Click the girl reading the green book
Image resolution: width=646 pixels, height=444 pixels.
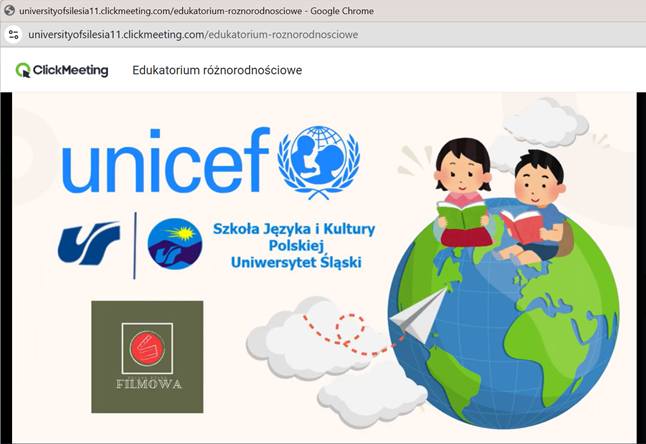click(x=463, y=192)
